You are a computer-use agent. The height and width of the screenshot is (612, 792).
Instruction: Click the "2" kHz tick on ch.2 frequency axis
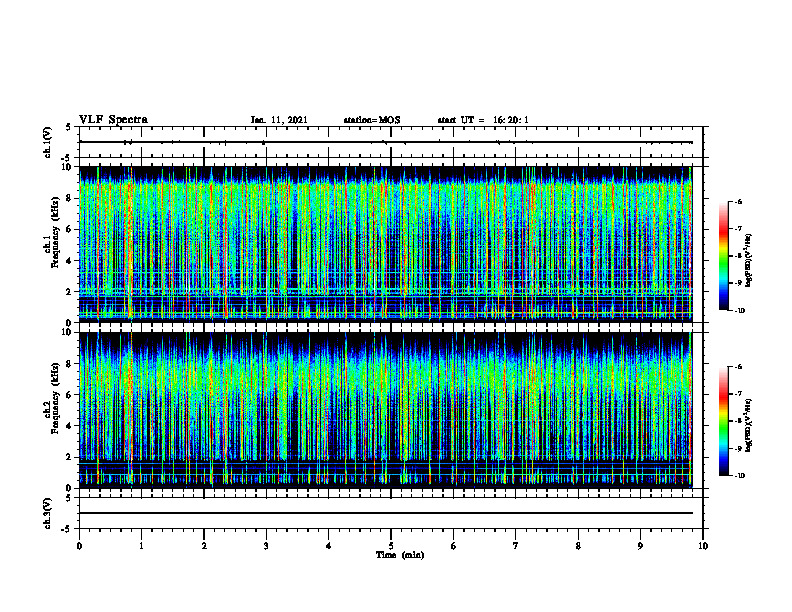[70, 457]
